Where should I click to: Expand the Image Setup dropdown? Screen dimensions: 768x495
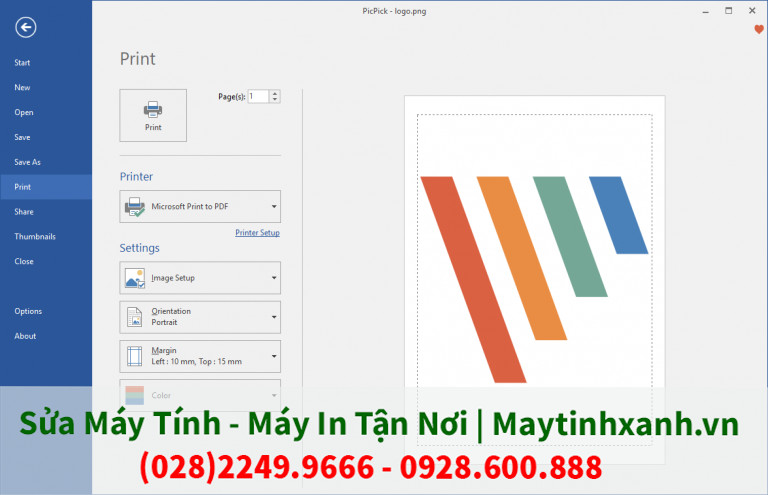coord(200,278)
